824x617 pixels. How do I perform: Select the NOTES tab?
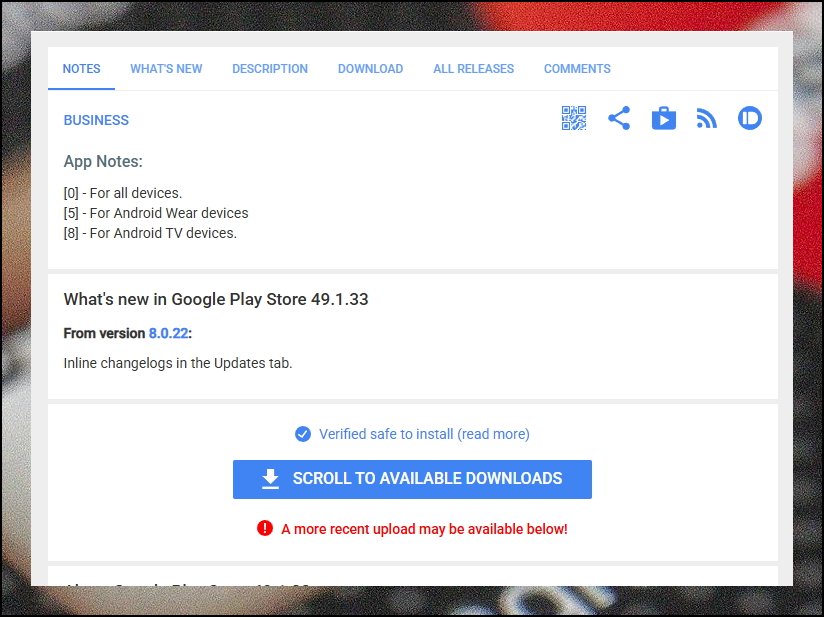coord(81,69)
